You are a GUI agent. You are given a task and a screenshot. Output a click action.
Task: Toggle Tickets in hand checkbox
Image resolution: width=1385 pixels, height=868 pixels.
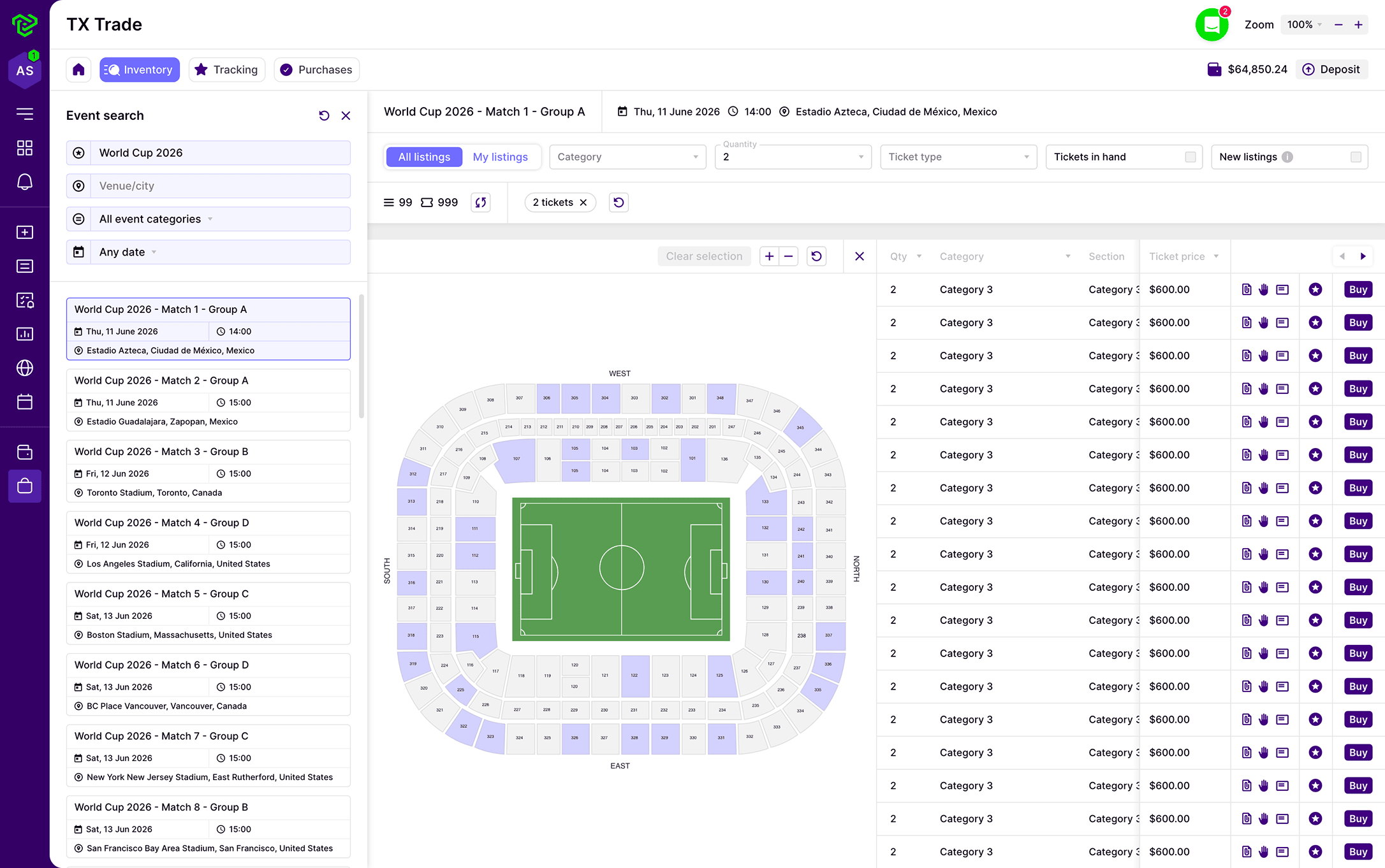[1191, 157]
